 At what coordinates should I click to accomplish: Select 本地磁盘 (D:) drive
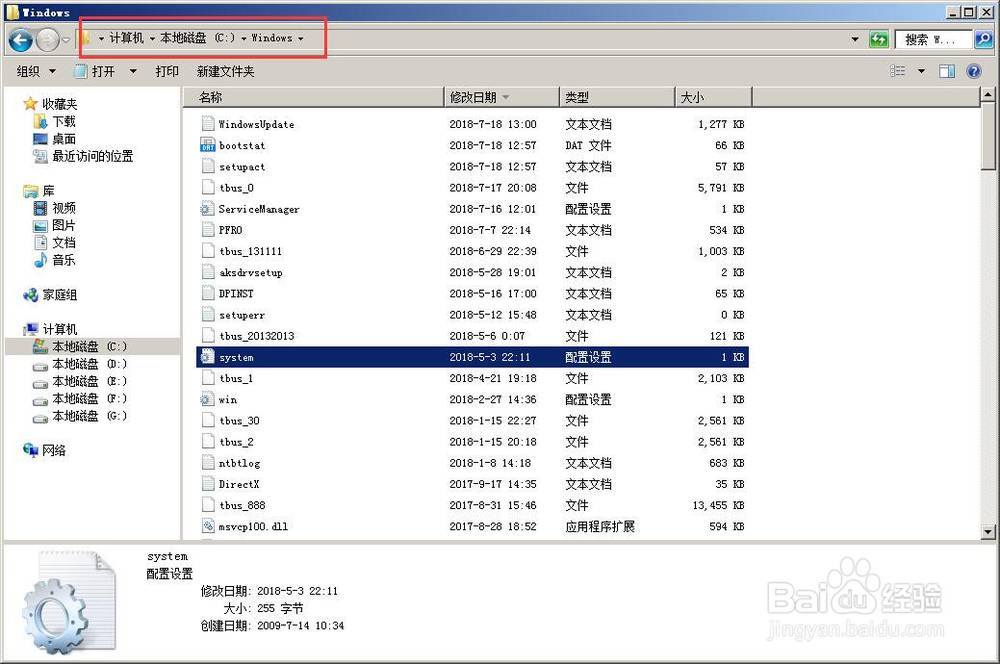[x=80, y=364]
